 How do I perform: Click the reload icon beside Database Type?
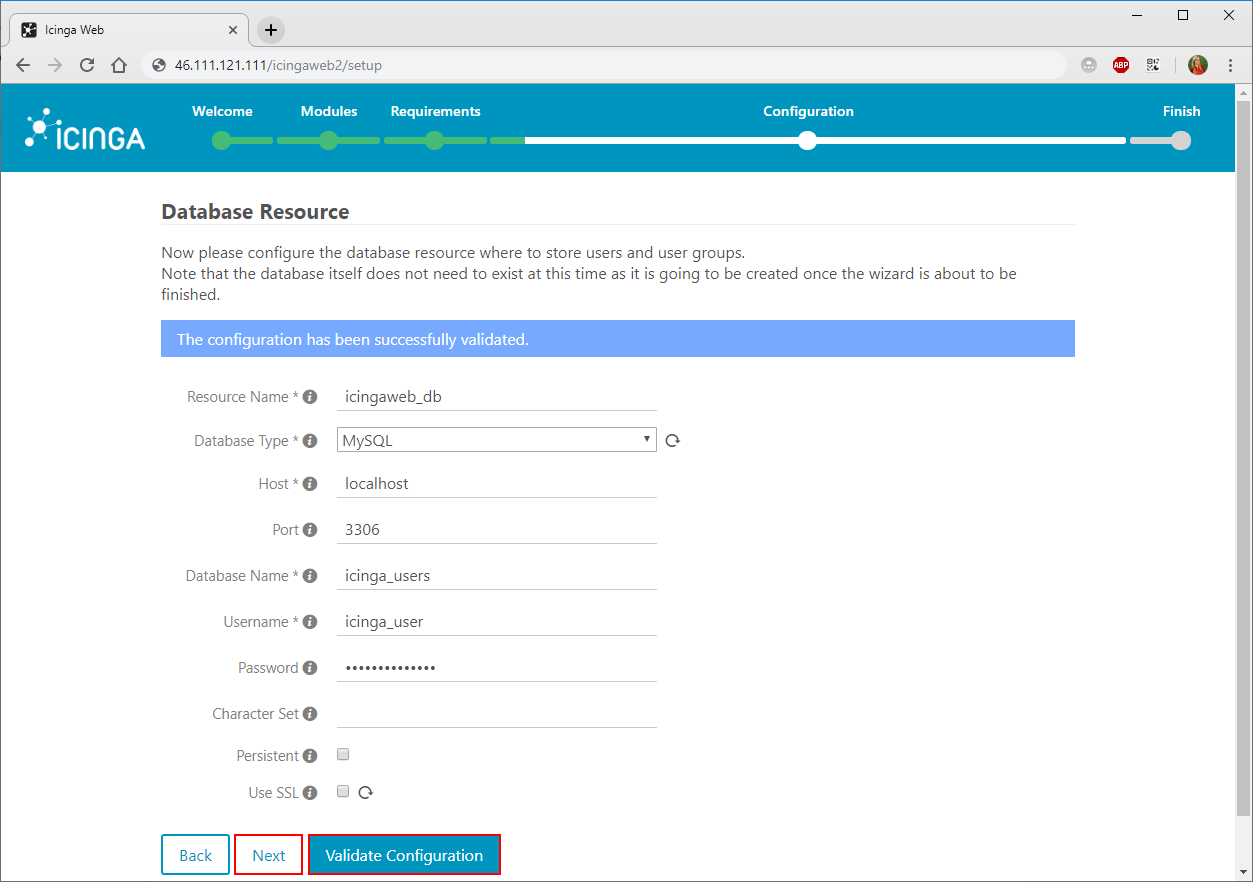pyautogui.click(x=671, y=439)
